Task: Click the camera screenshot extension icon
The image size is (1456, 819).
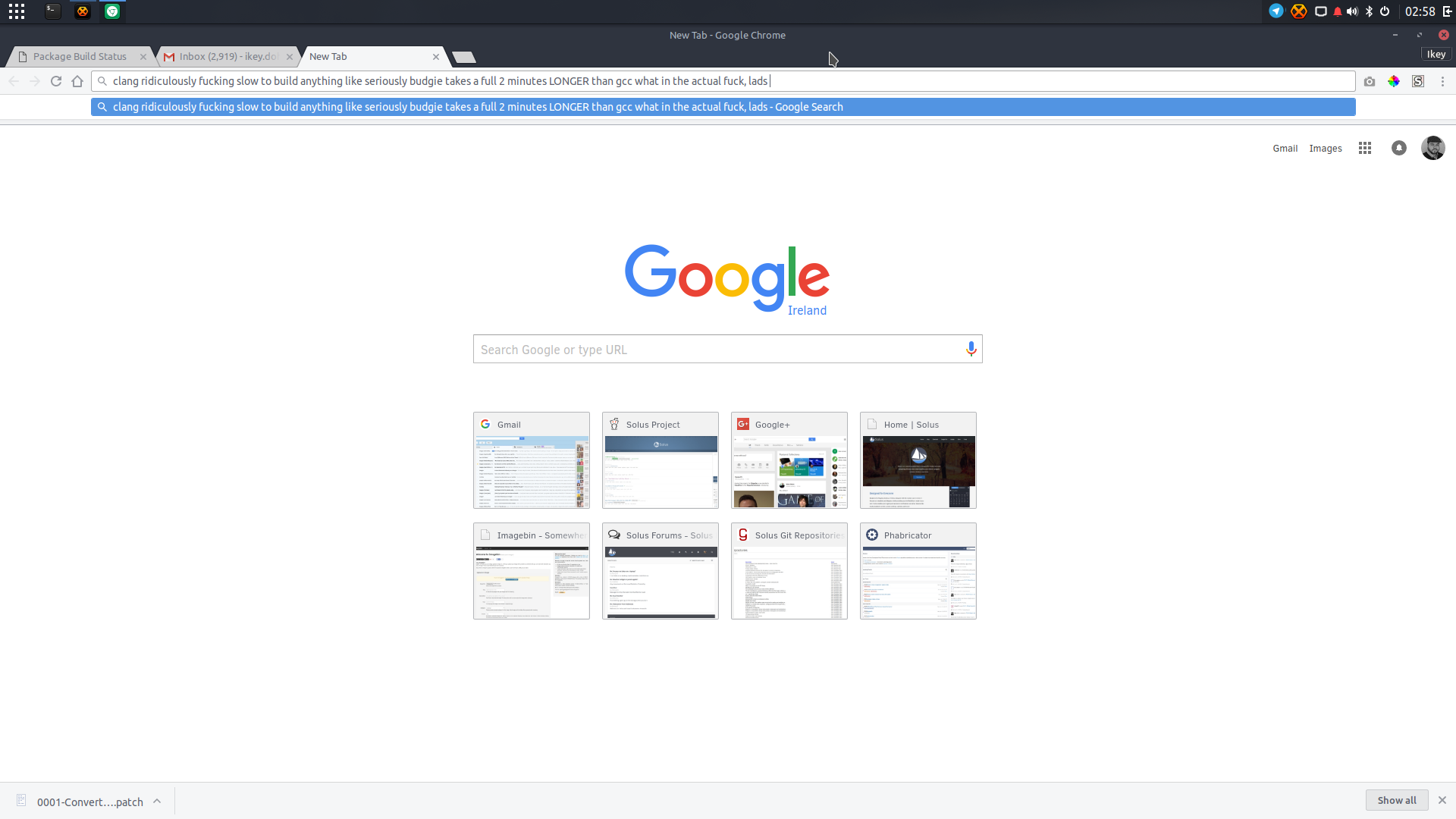Action: pyautogui.click(x=1370, y=81)
